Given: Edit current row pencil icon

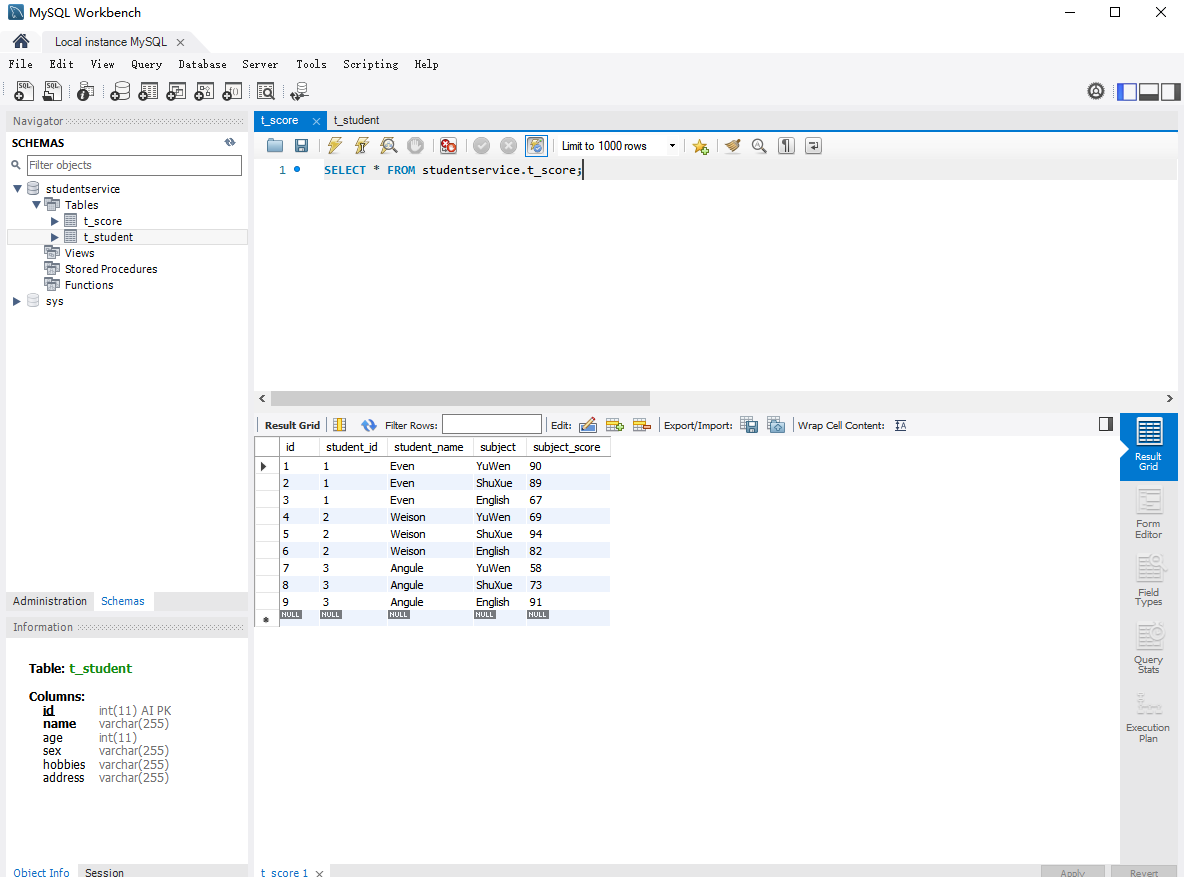Looking at the screenshot, I should click(588, 425).
